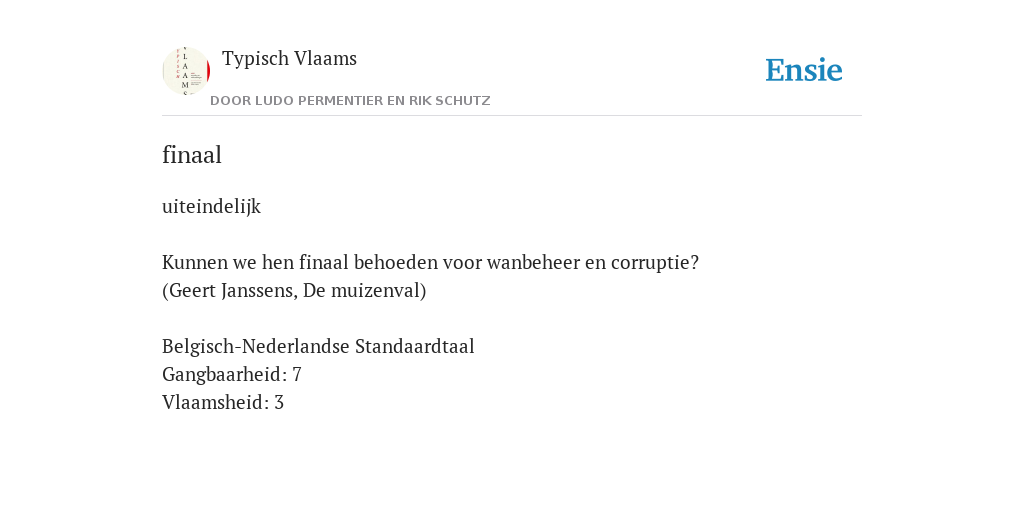
Task: Click the definition word uiteindelijk
Action: pyautogui.click(x=212, y=206)
